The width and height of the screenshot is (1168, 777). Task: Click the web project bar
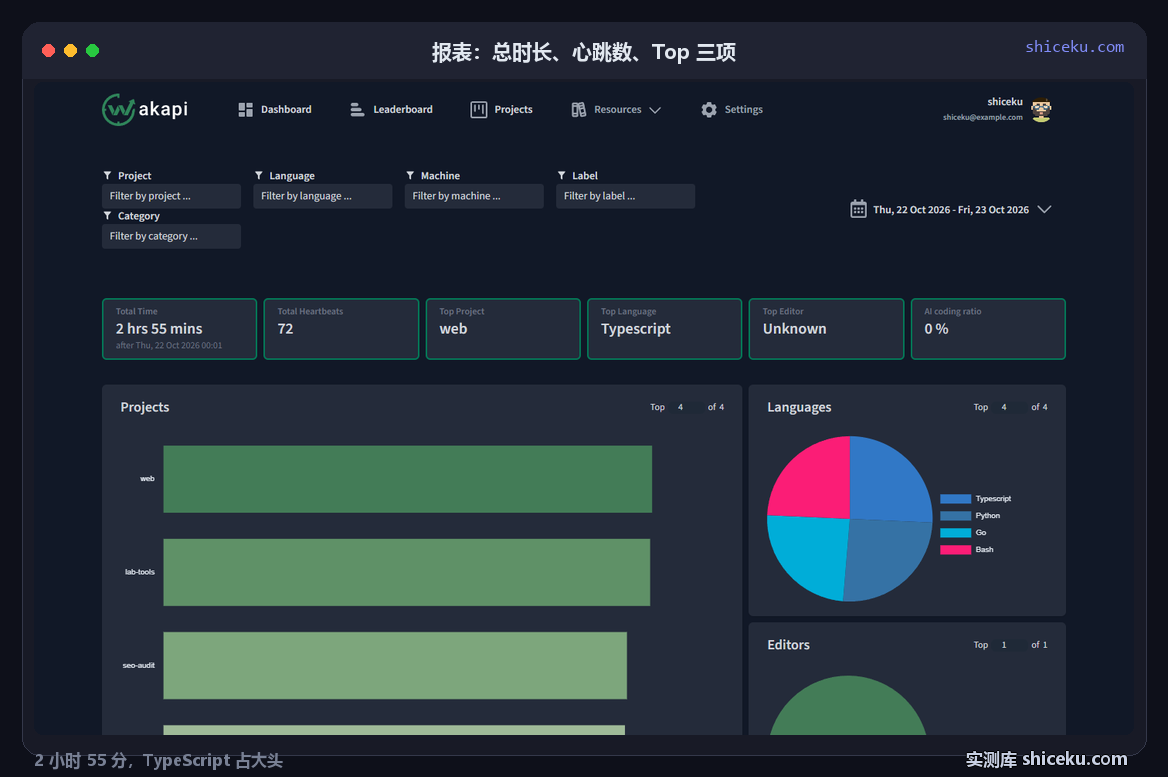407,479
